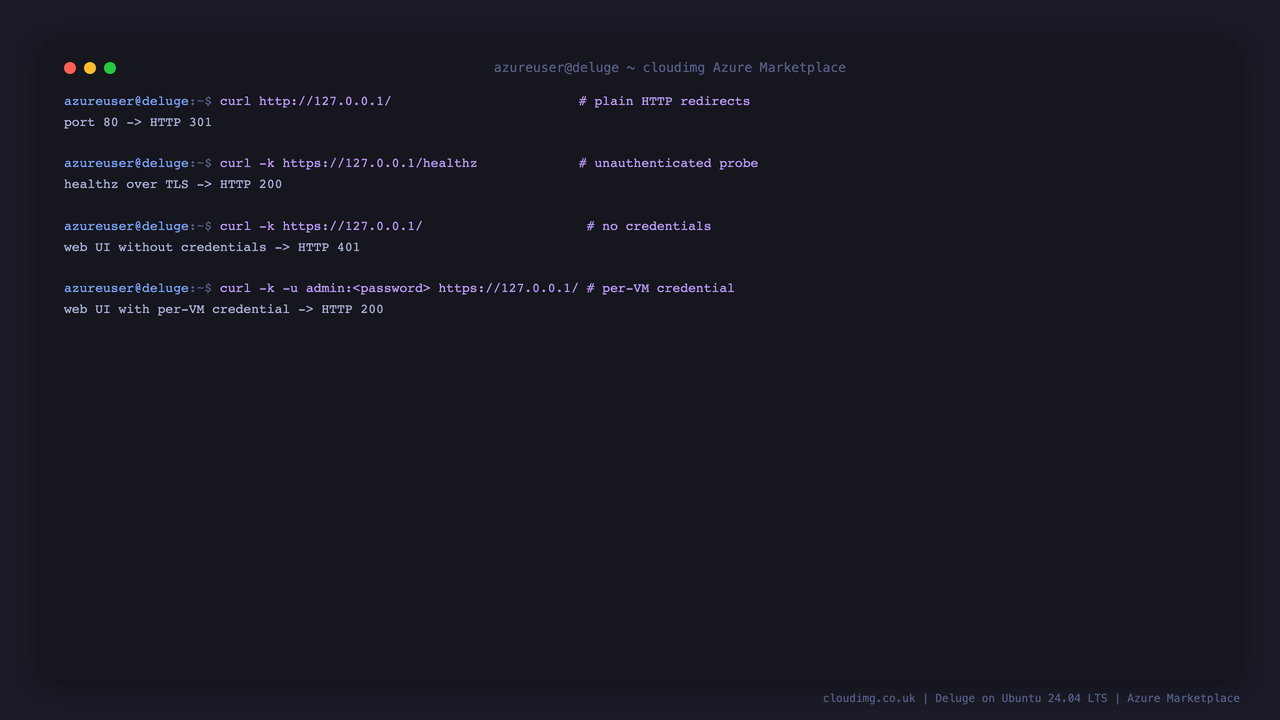Click the command 'curl -k -u admin:<password> https://127.0.0.1/'
Viewport: 1280px width, 720px height.
(x=399, y=288)
